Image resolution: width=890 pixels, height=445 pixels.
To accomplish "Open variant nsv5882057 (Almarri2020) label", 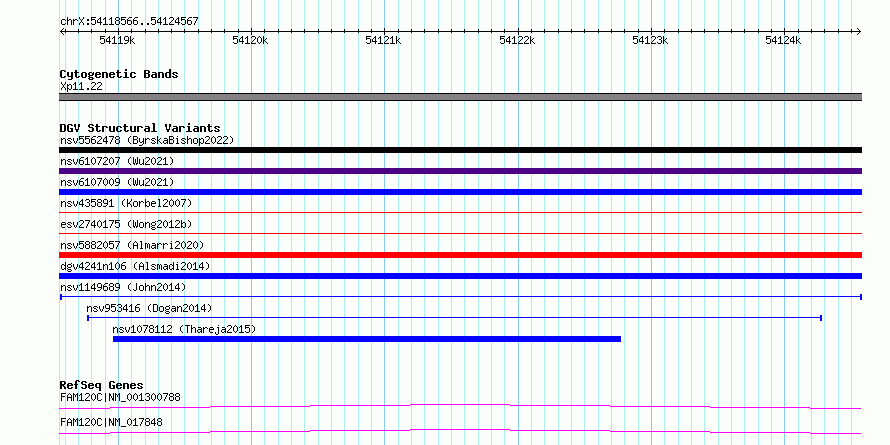I will tap(132, 245).
